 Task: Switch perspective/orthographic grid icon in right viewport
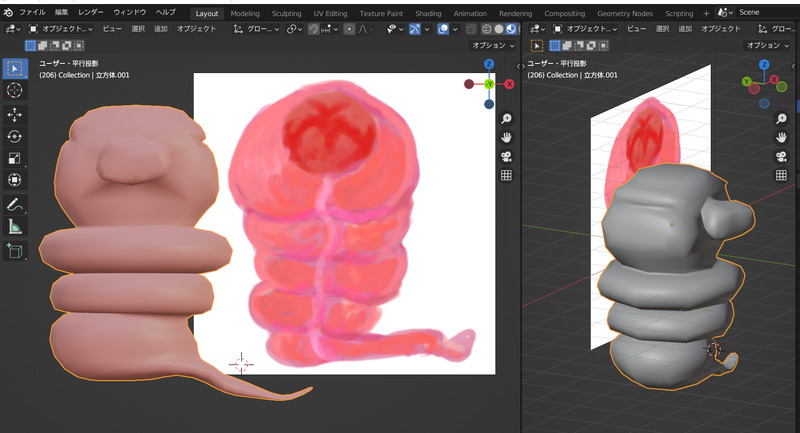[781, 175]
